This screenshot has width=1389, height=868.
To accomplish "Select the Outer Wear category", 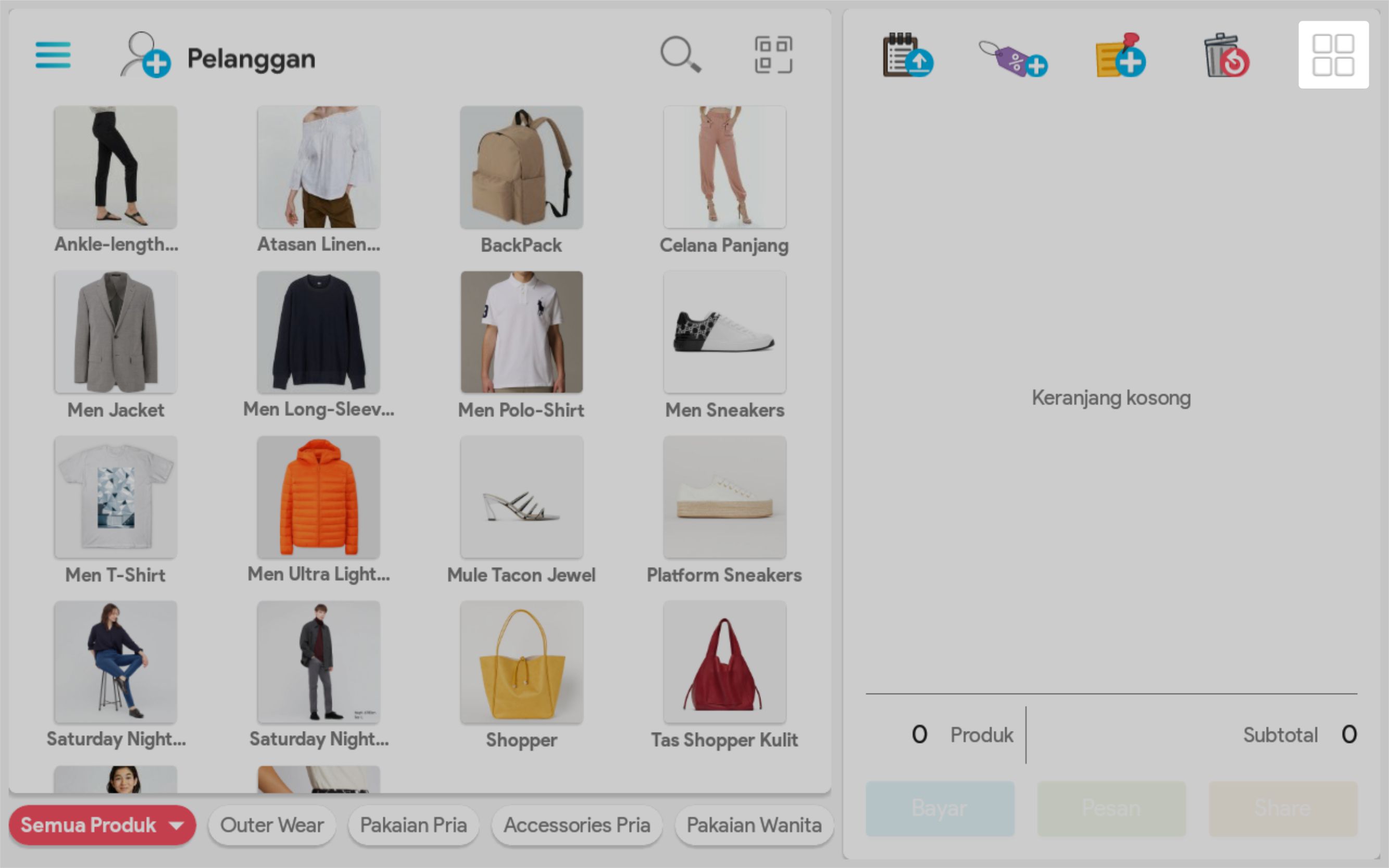I will click(x=271, y=825).
